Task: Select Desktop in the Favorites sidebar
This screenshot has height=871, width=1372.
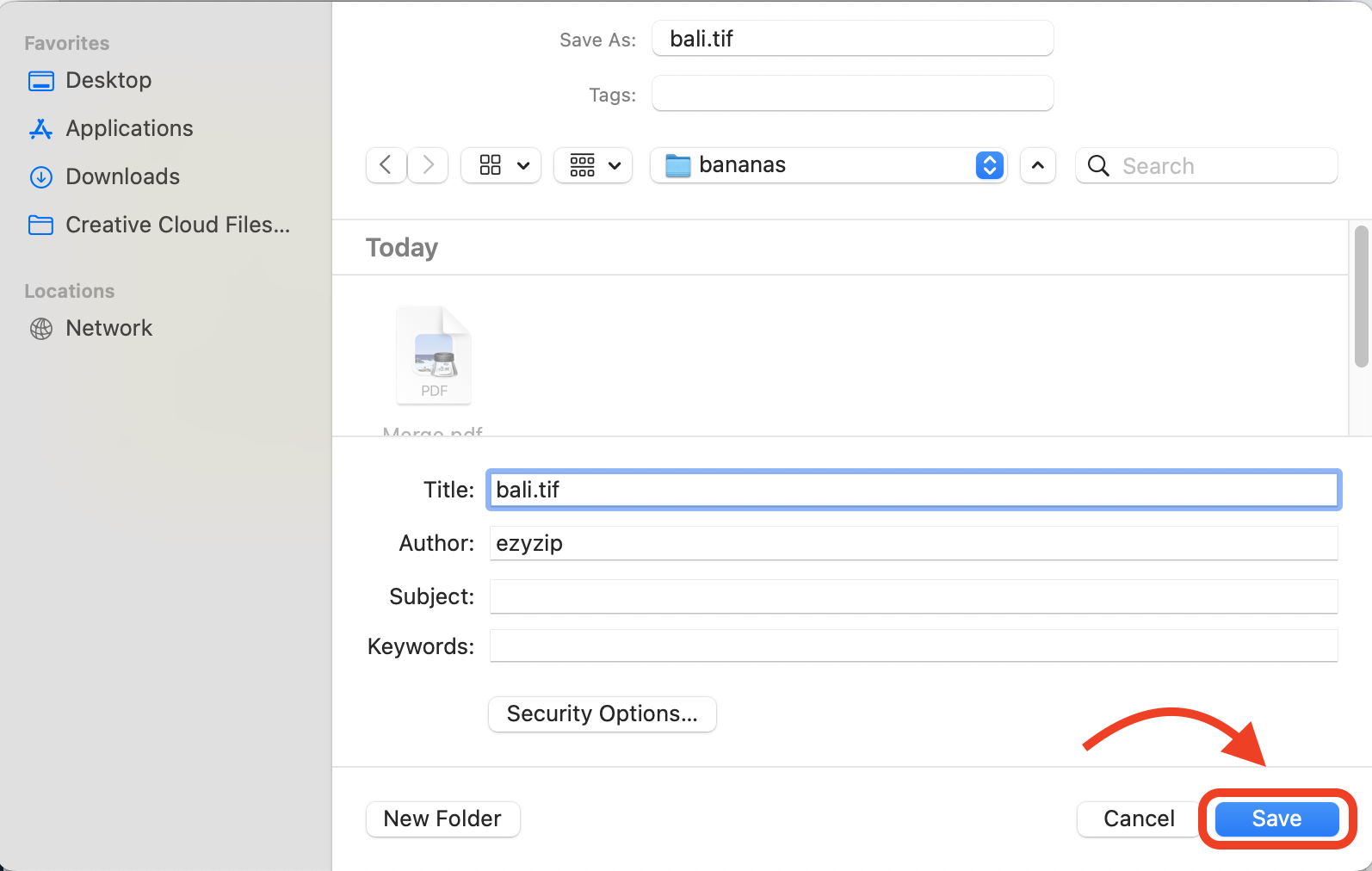Action: 108,80
